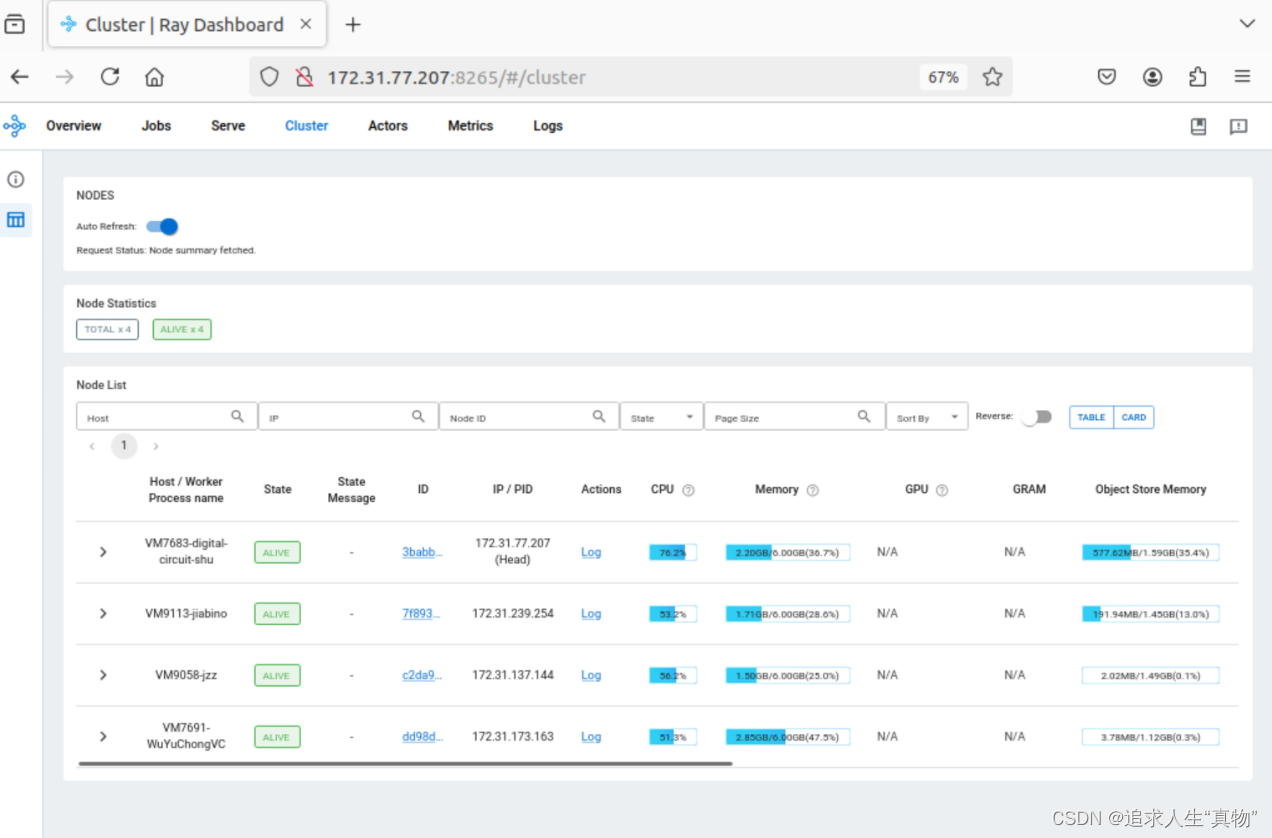Expand the VM7691-WuYuChongVC node row
Viewport: 1272px width, 838px height.
(103, 737)
